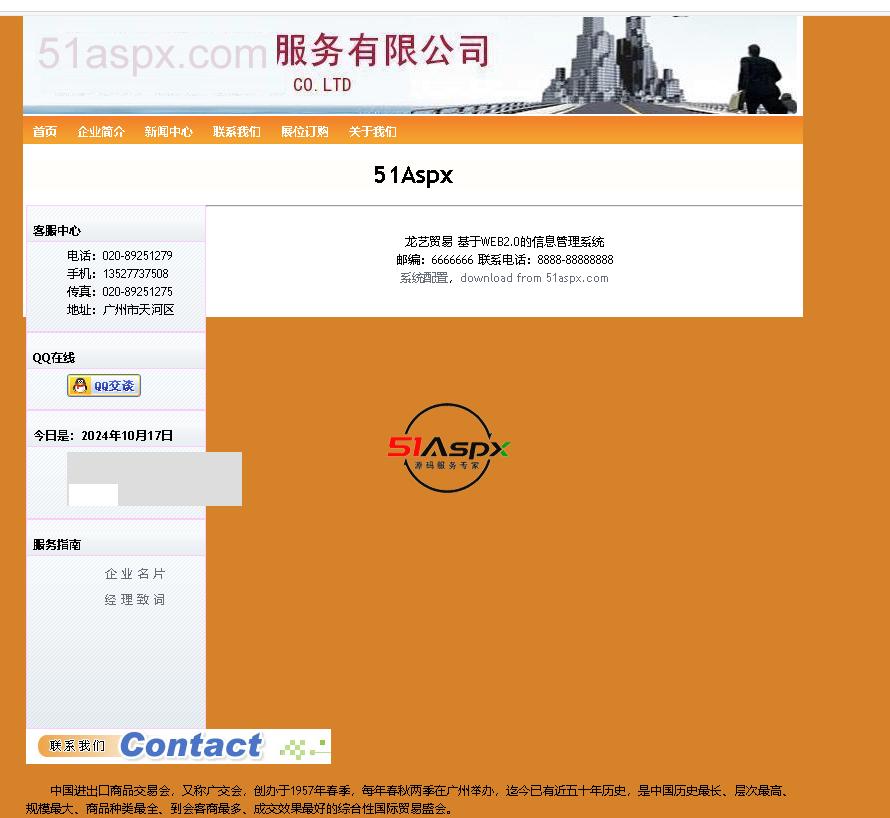Viewport: 890px width, 818px height.
Task: Open the 经理致词 service link
Action: pos(135,599)
